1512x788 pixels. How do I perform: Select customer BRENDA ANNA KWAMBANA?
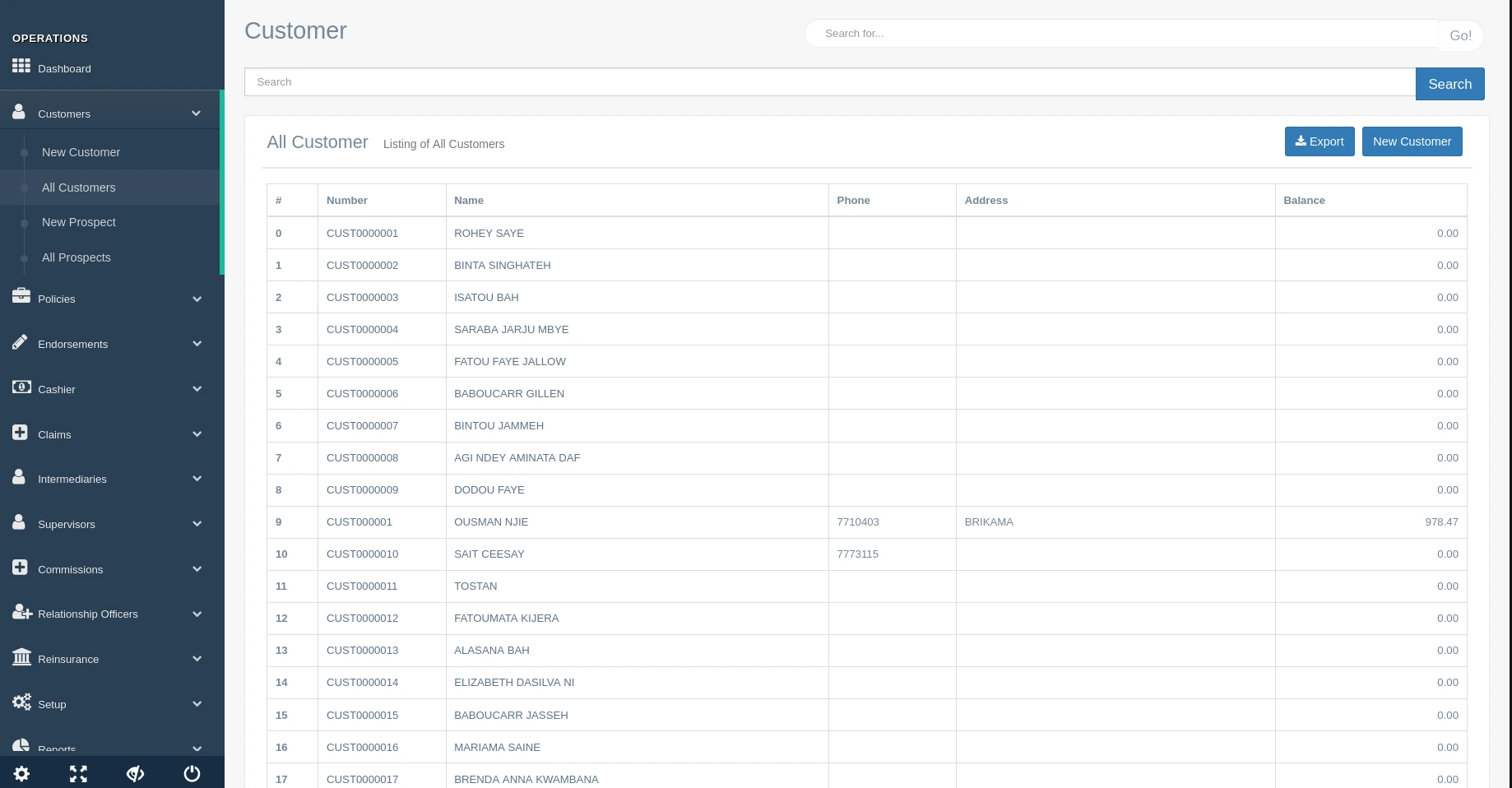coord(526,779)
